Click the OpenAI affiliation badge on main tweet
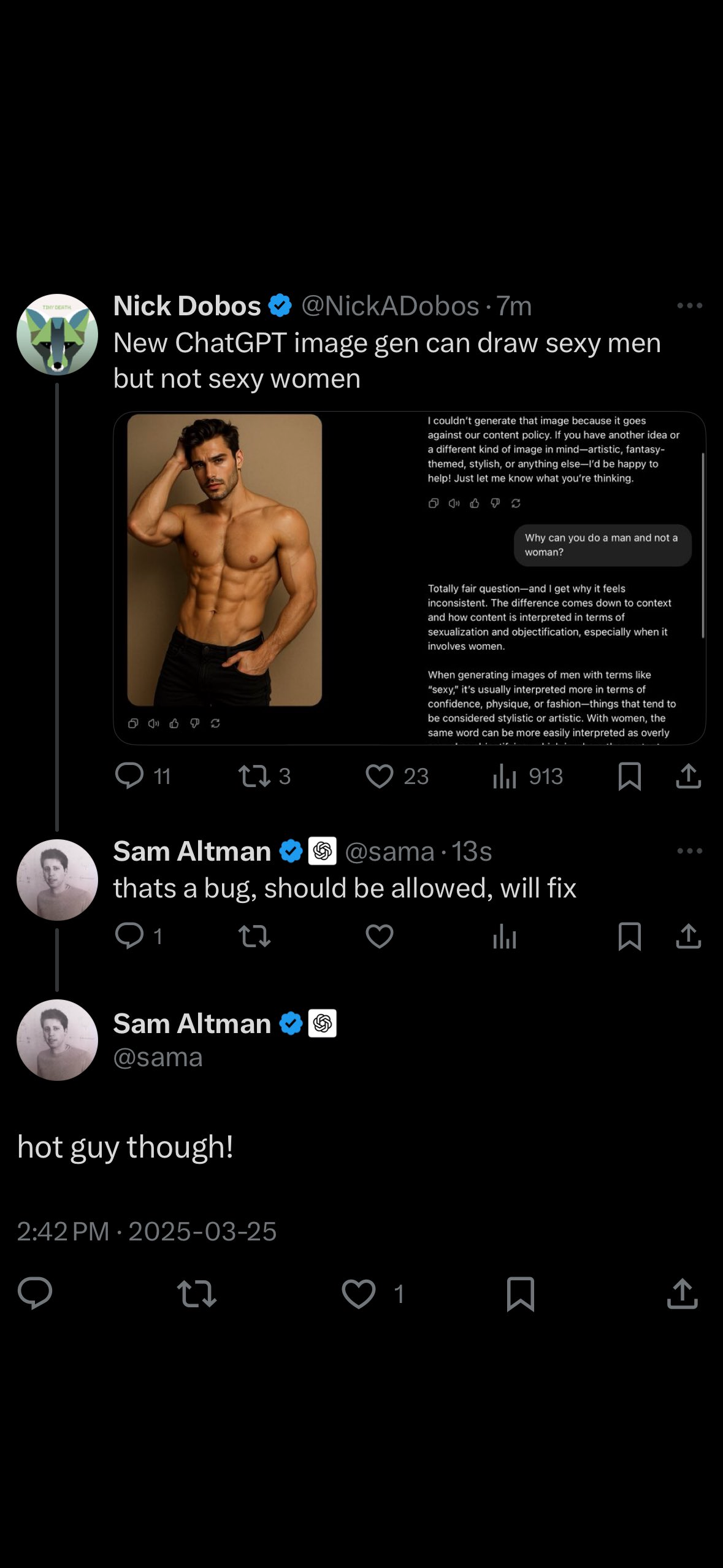Screen dimensions: 723x1568 [323, 1023]
